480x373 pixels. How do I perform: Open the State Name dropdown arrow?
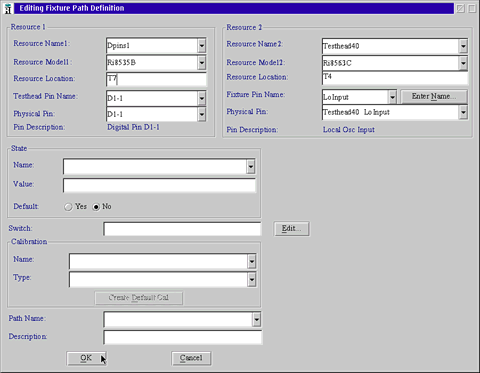point(251,166)
